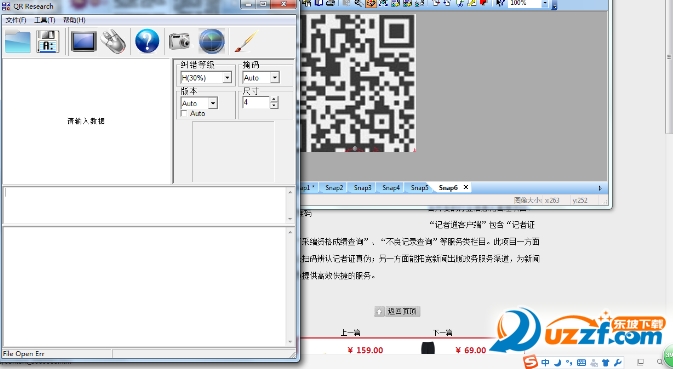
Task: Open the 文件(F) menu
Action: [x=16, y=20]
